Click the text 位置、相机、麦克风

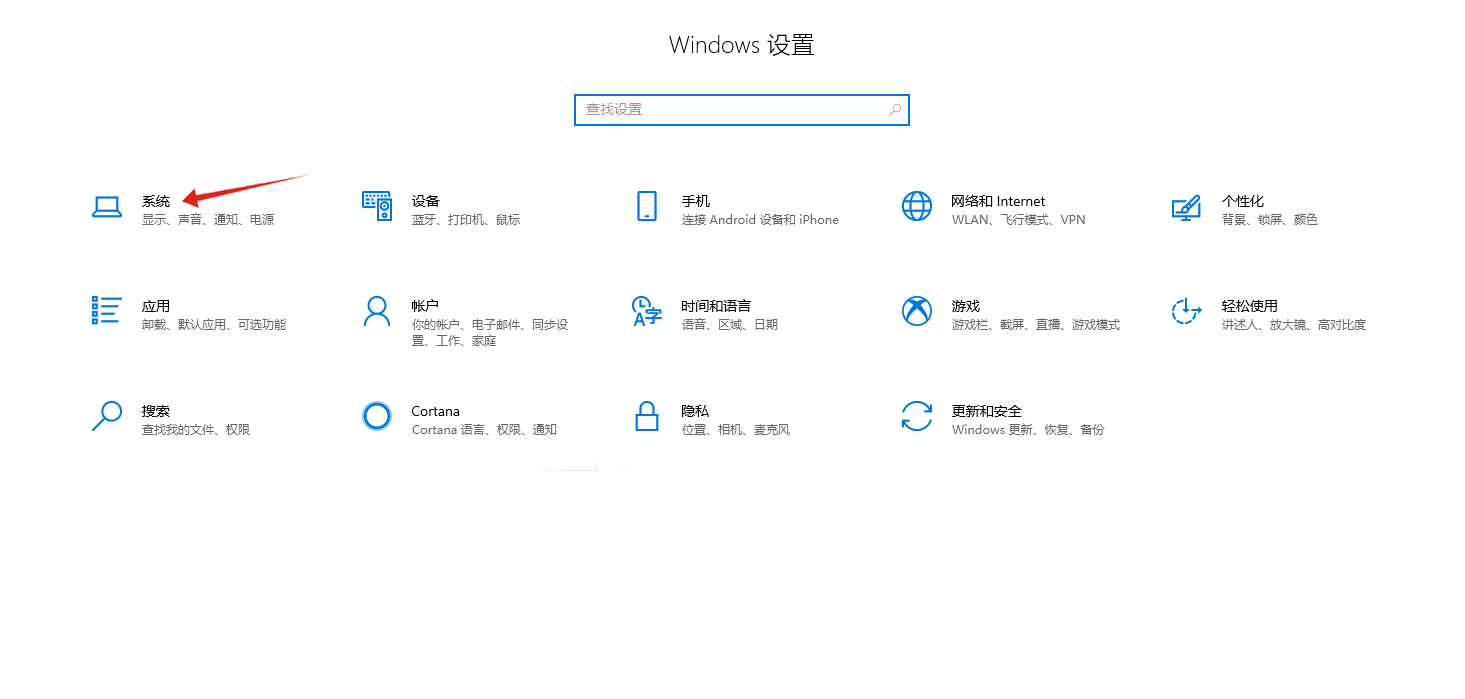(736, 430)
